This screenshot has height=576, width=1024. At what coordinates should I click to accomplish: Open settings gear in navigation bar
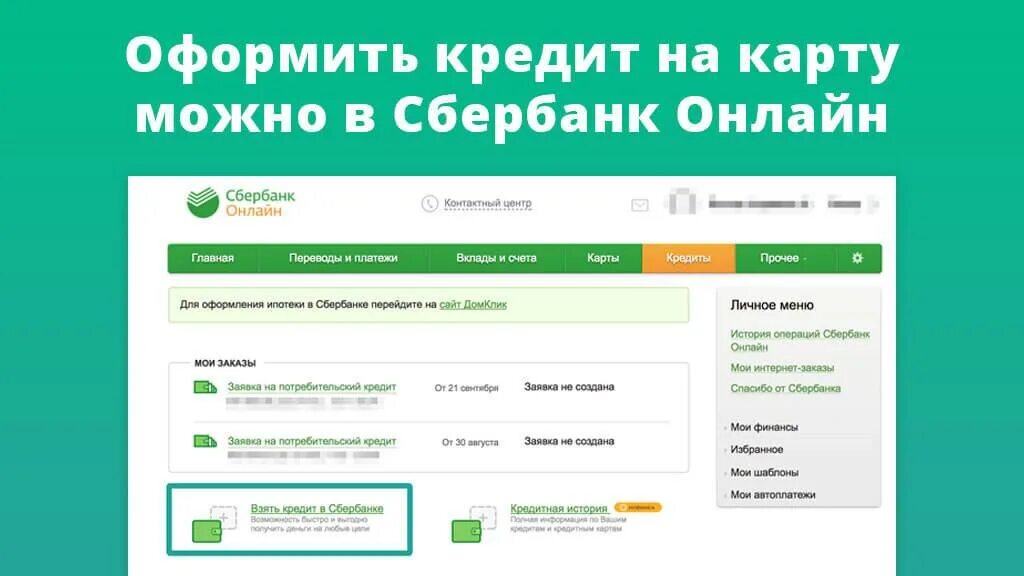[857, 258]
